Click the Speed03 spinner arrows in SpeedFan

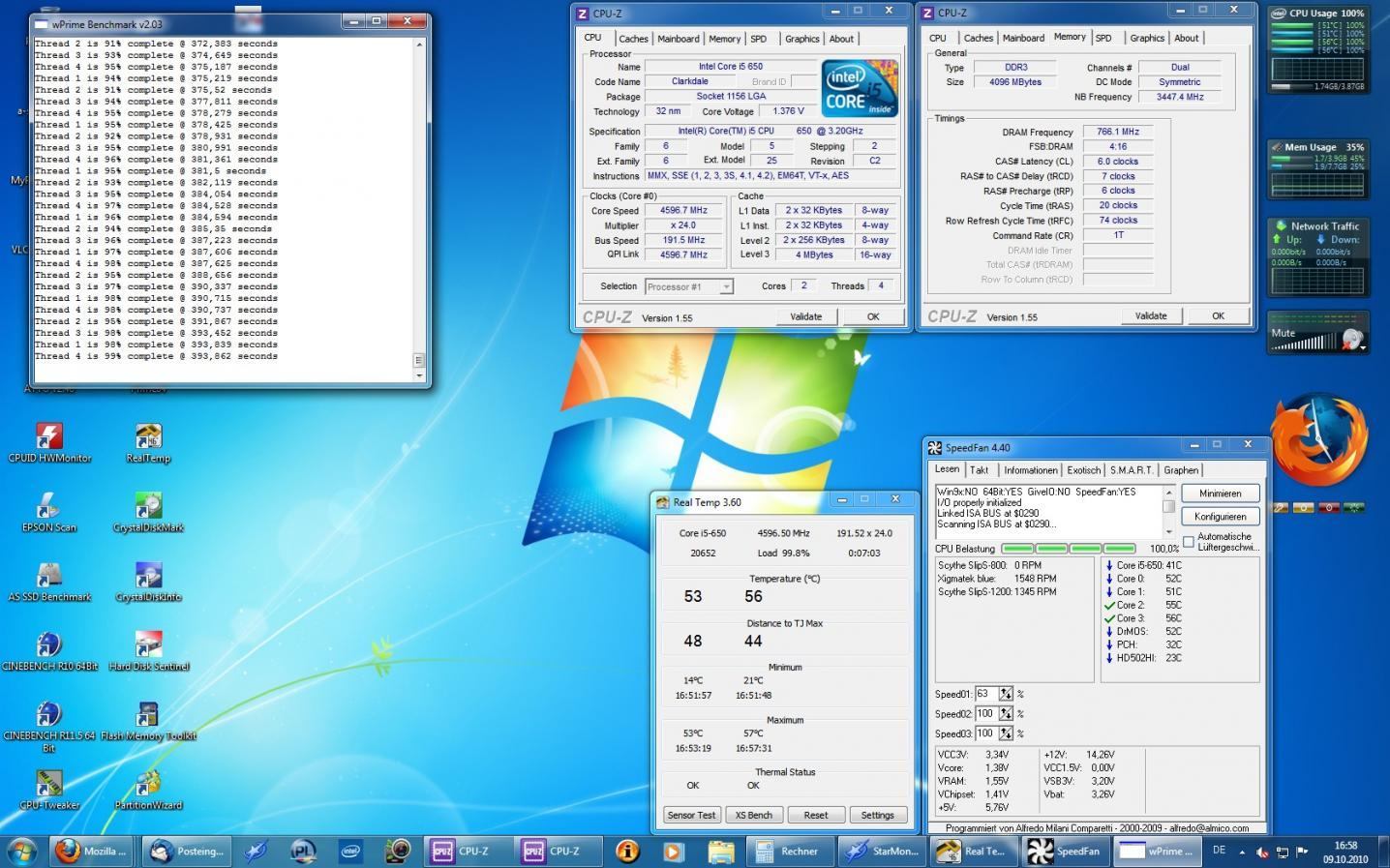(x=1006, y=733)
